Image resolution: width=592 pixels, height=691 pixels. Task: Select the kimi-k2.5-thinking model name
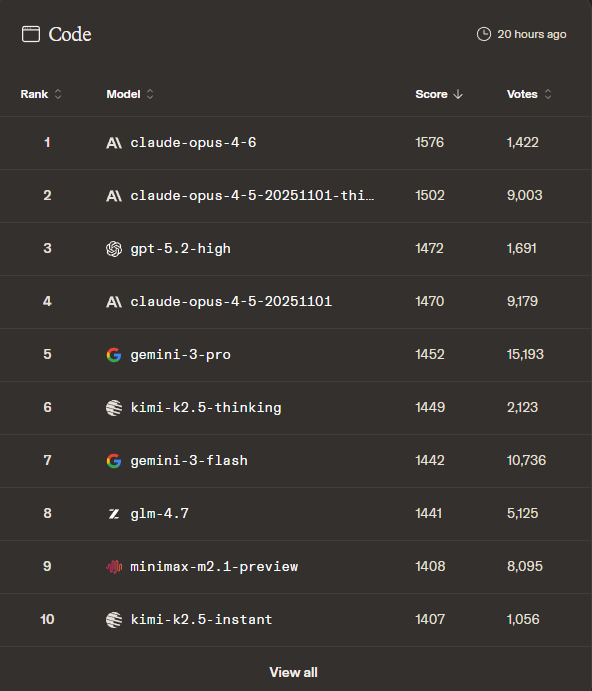pos(206,408)
